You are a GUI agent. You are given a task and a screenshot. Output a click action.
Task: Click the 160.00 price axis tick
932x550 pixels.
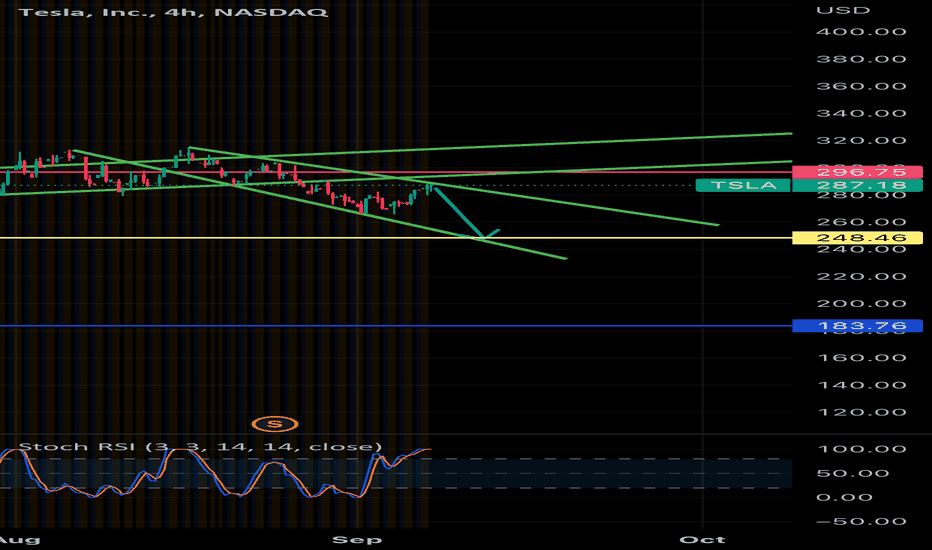coord(861,358)
